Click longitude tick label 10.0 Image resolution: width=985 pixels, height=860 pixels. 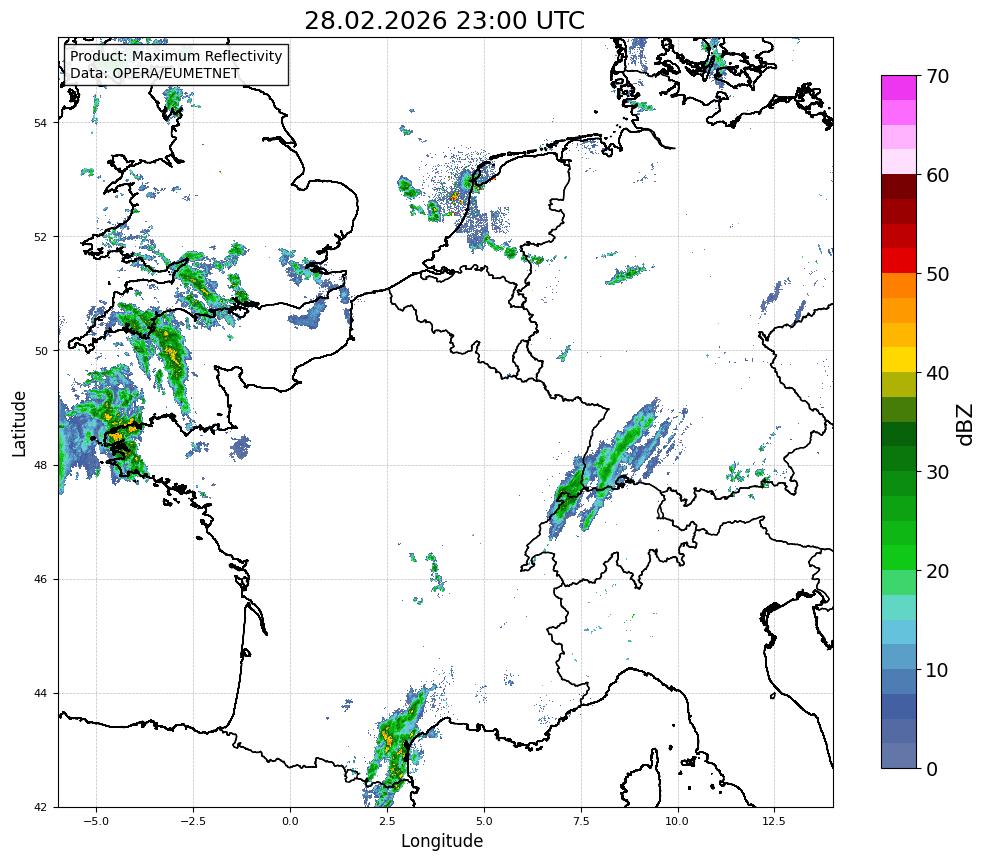point(677,821)
